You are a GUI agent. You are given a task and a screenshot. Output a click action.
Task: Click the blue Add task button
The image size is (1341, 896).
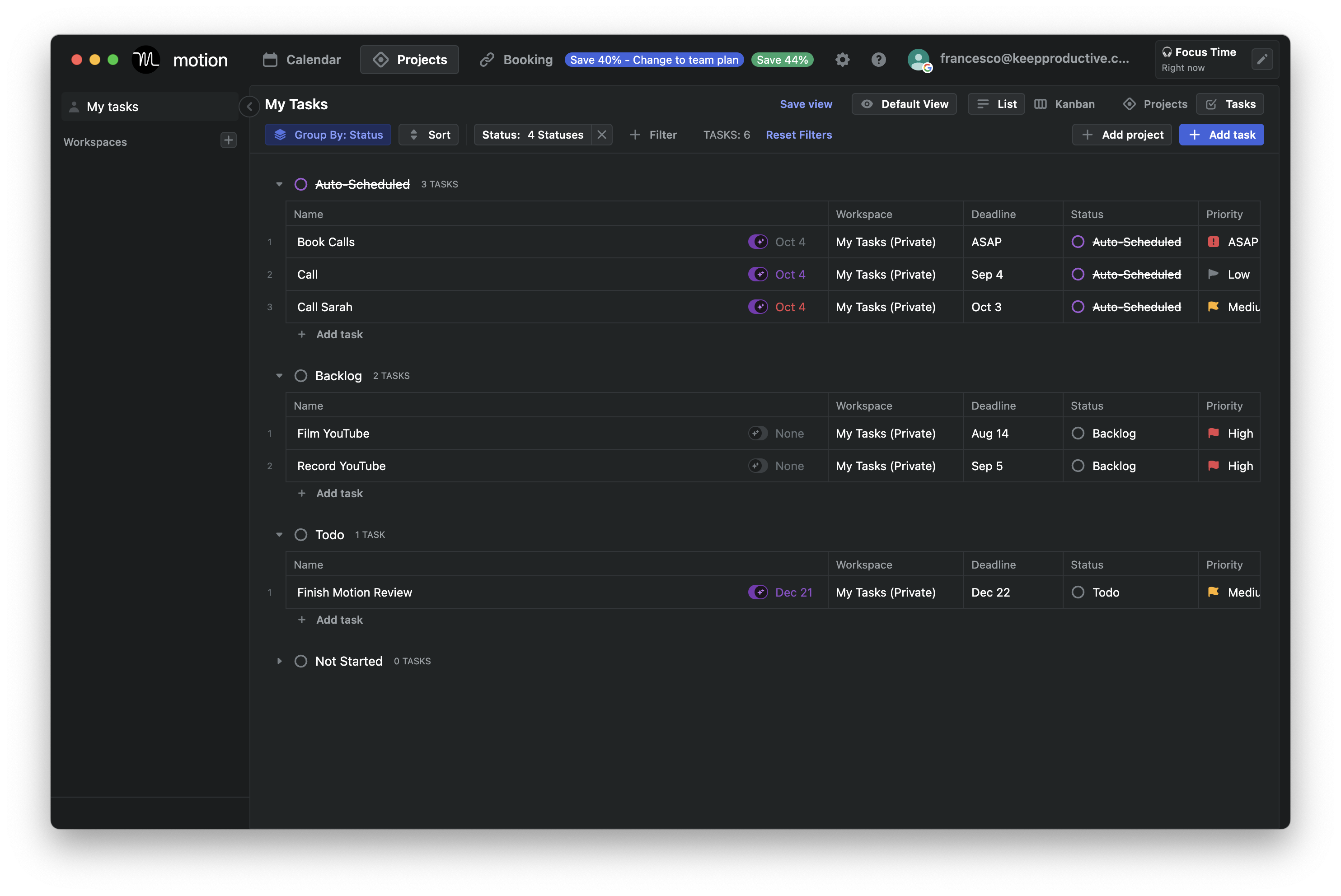[1221, 135]
